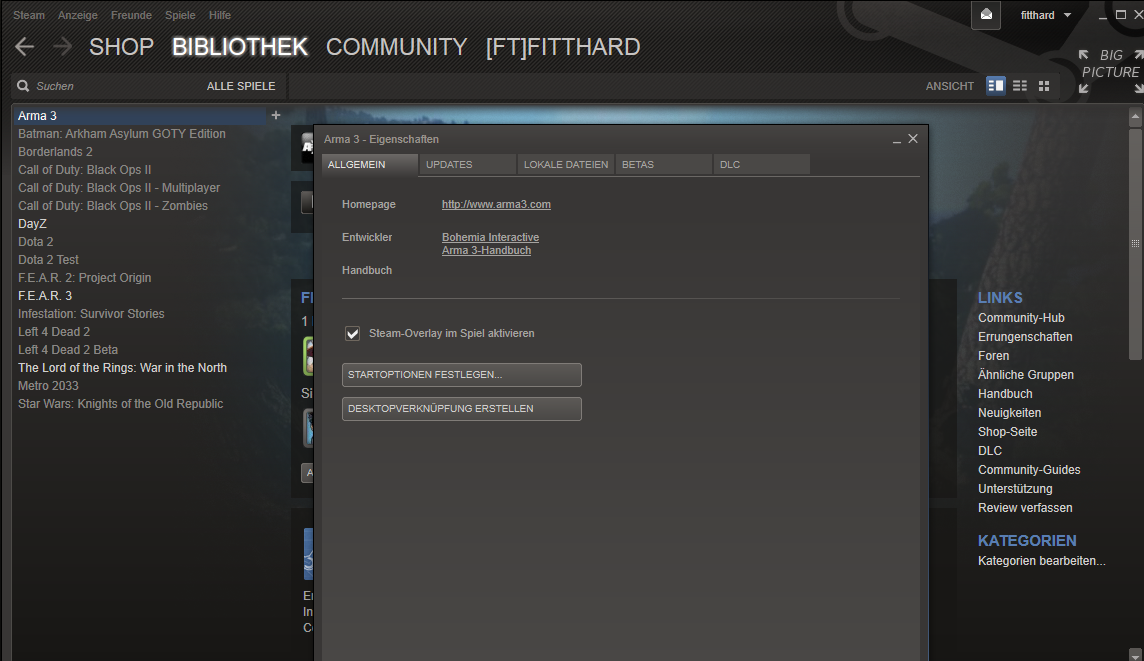Select Batman: Arkham Asylum GOTY Edition
Viewport: 1144px width, 661px height.
(122, 134)
